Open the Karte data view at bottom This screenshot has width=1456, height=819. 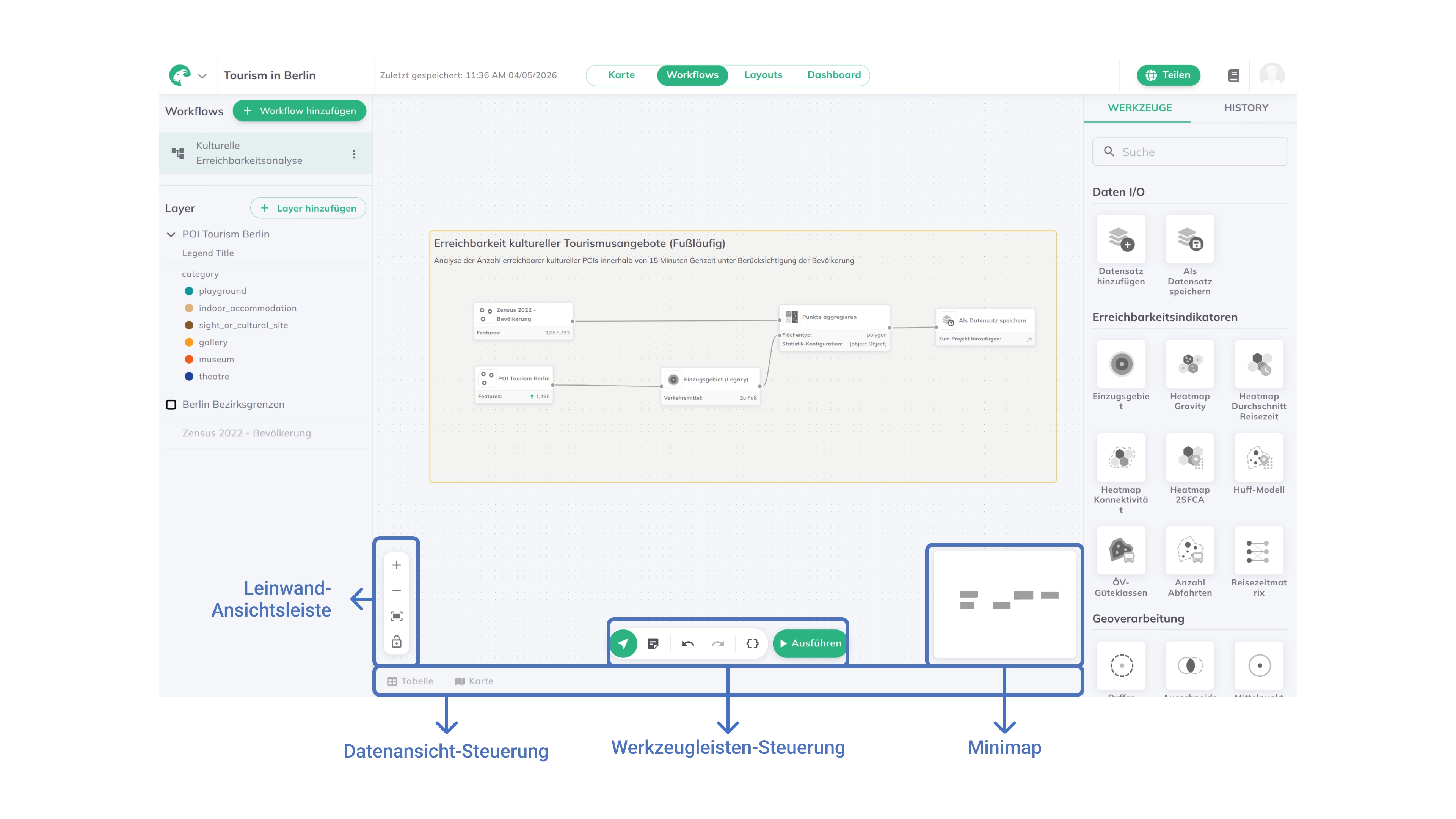[474, 682]
